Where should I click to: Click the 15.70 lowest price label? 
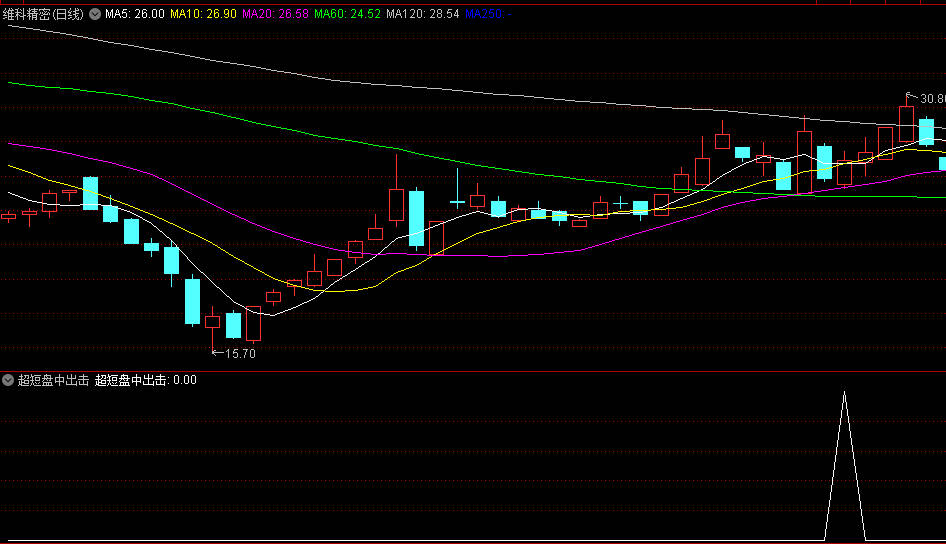[x=240, y=354]
